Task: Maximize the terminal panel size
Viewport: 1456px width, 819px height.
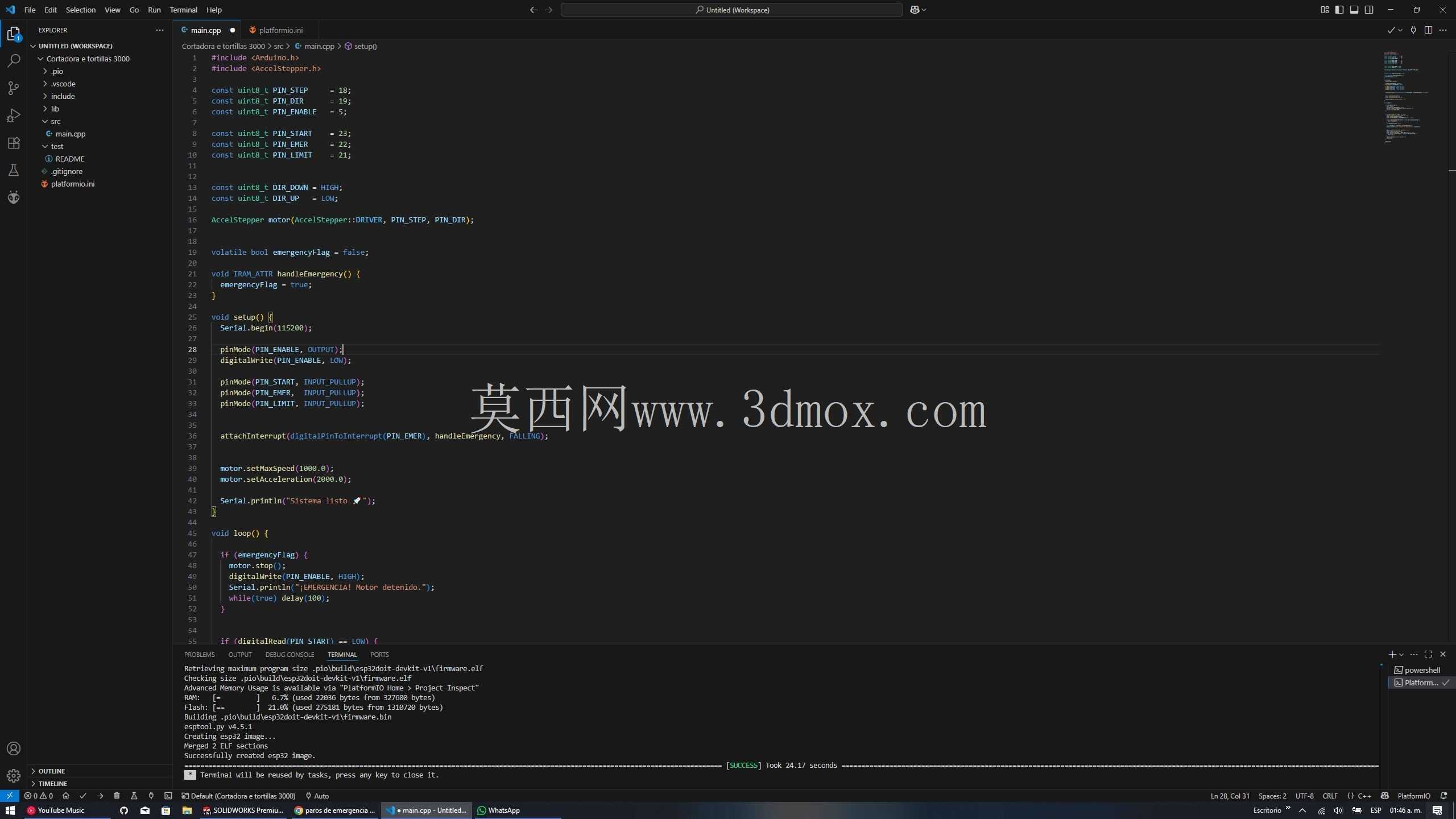Action: (x=1428, y=655)
